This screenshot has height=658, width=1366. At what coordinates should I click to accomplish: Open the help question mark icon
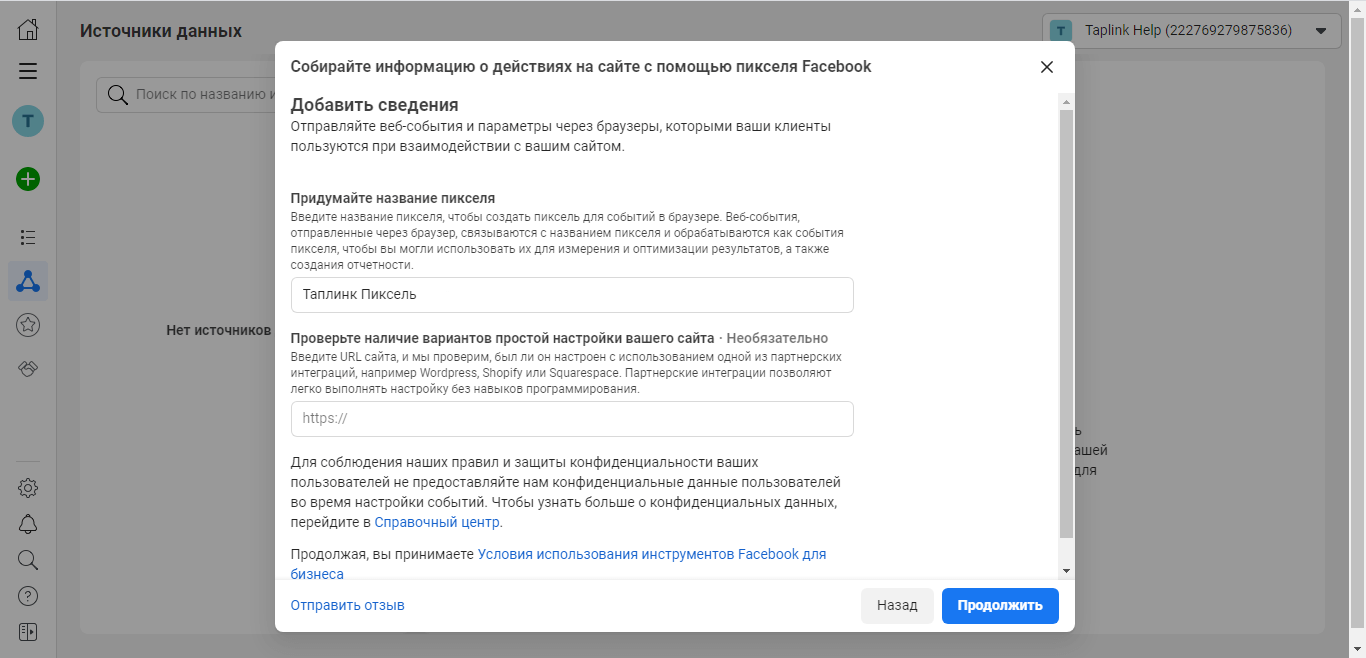click(28, 596)
